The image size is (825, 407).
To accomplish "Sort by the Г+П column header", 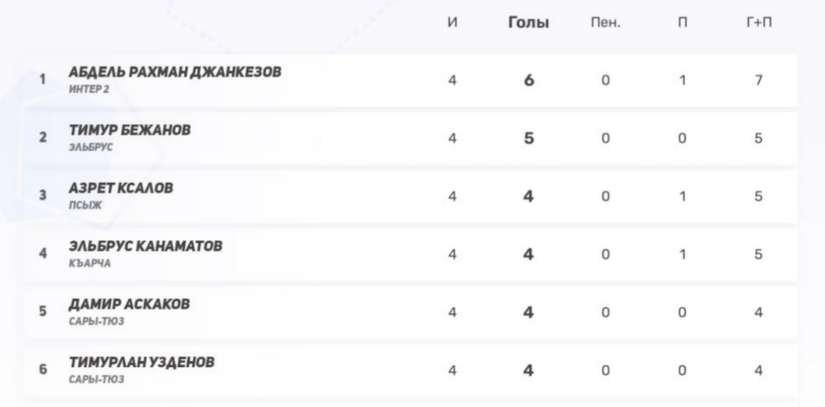I will tap(759, 23).
